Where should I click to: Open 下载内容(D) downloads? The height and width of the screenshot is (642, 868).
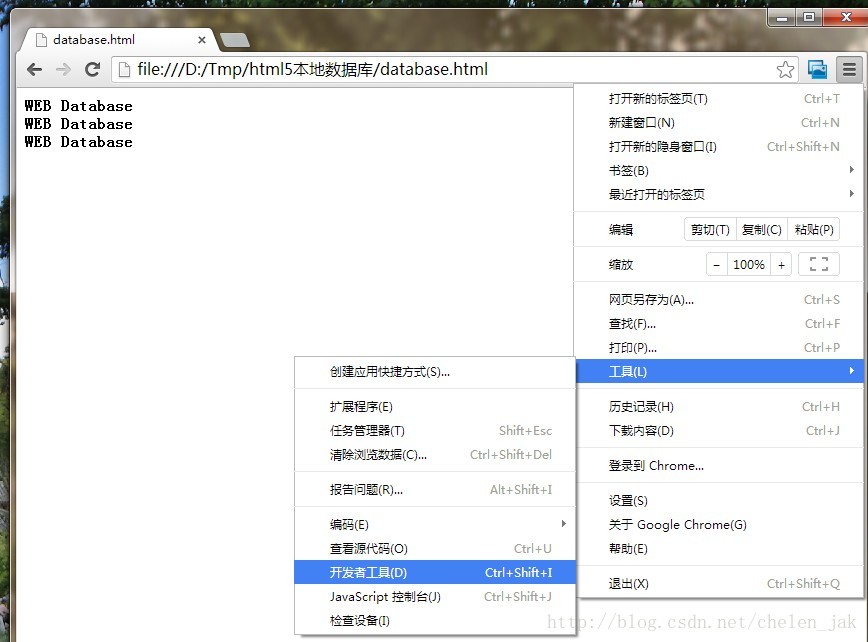719,431
